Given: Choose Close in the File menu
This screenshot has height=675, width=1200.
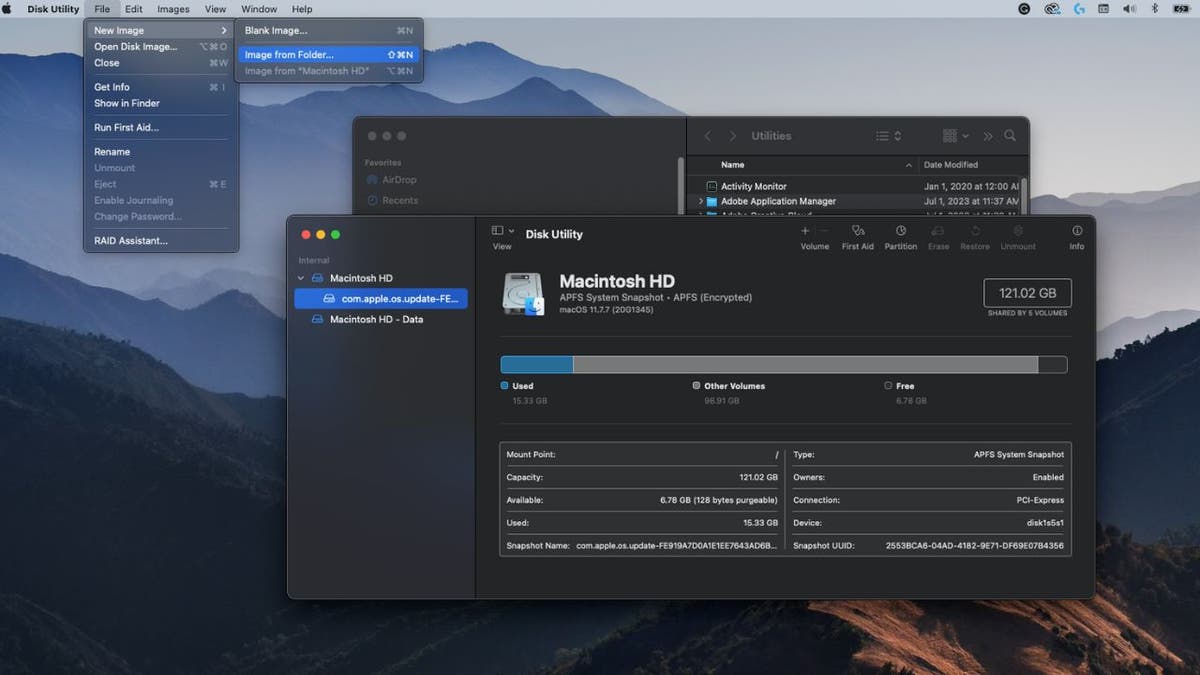Looking at the screenshot, I should pos(161,63).
